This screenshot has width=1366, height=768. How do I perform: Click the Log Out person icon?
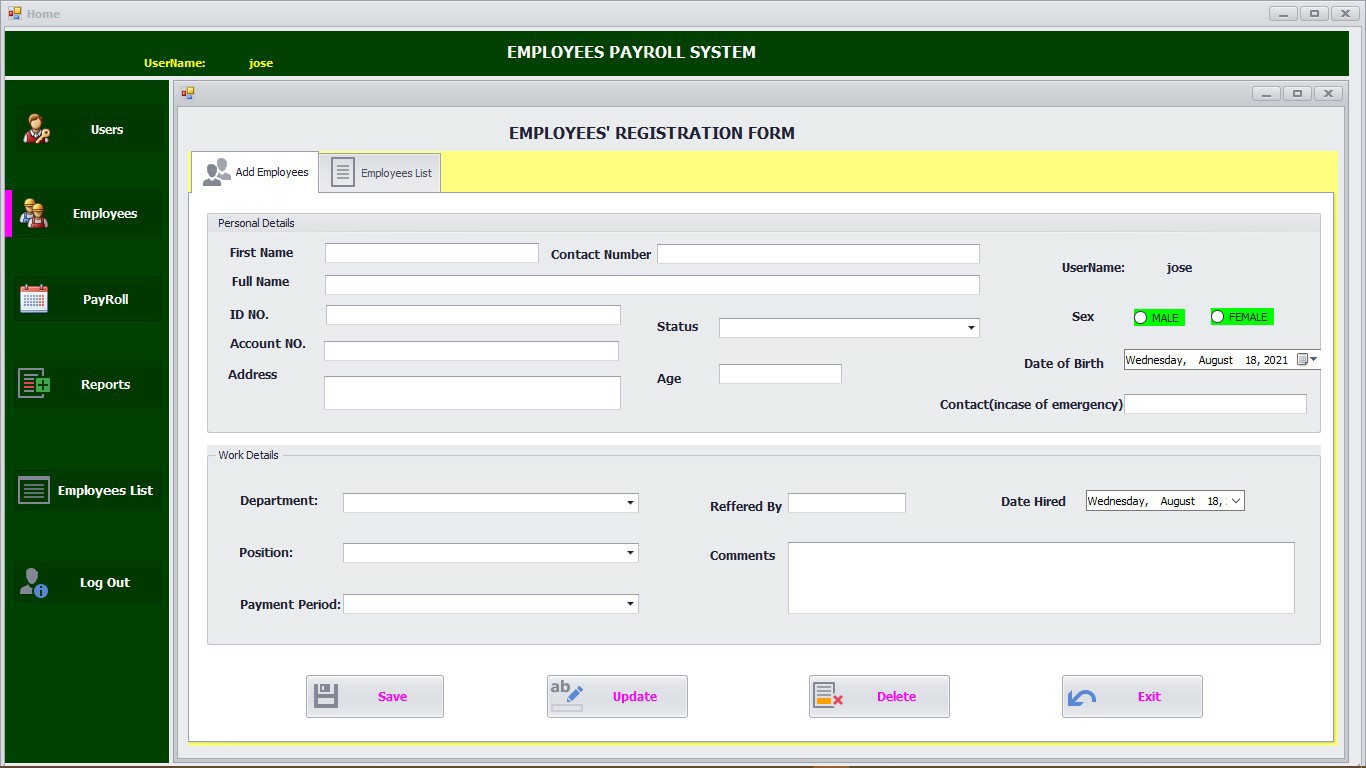click(x=33, y=581)
